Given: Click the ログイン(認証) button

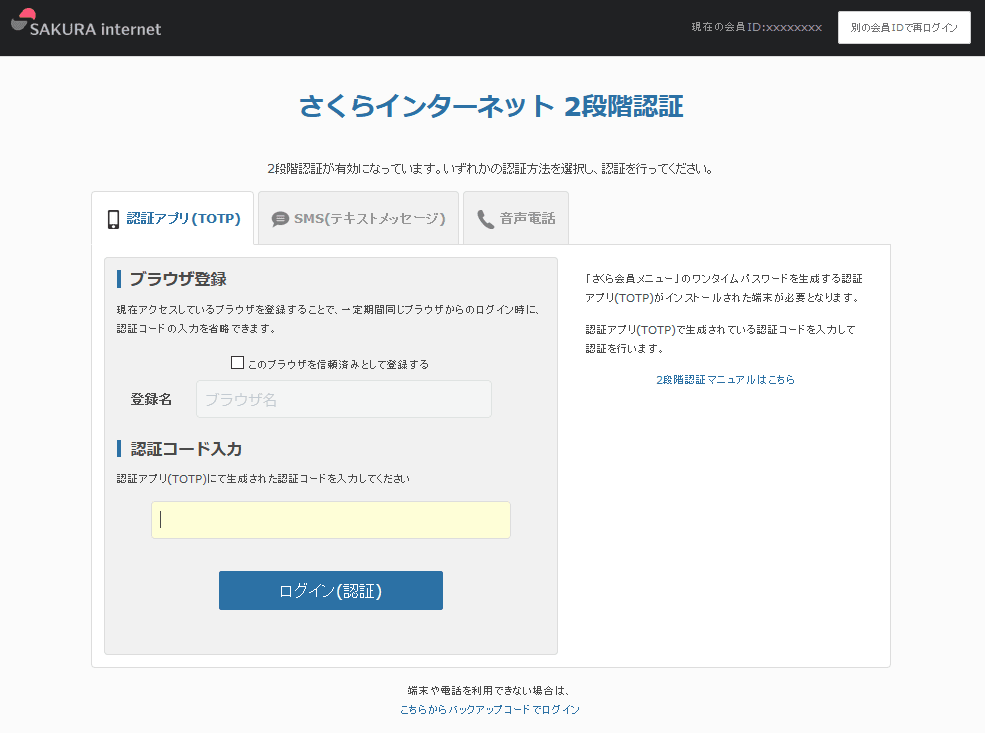Looking at the screenshot, I should (x=331, y=590).
